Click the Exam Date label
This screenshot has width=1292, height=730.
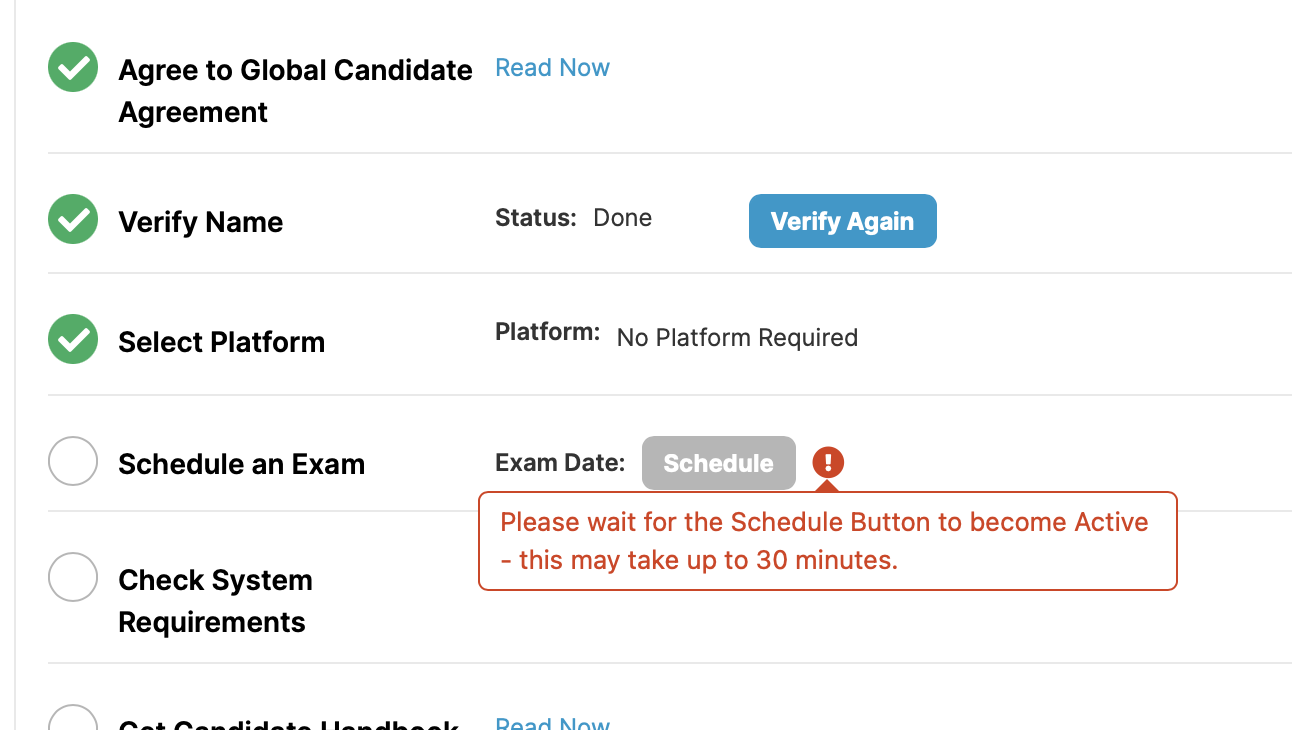(560, 463)
